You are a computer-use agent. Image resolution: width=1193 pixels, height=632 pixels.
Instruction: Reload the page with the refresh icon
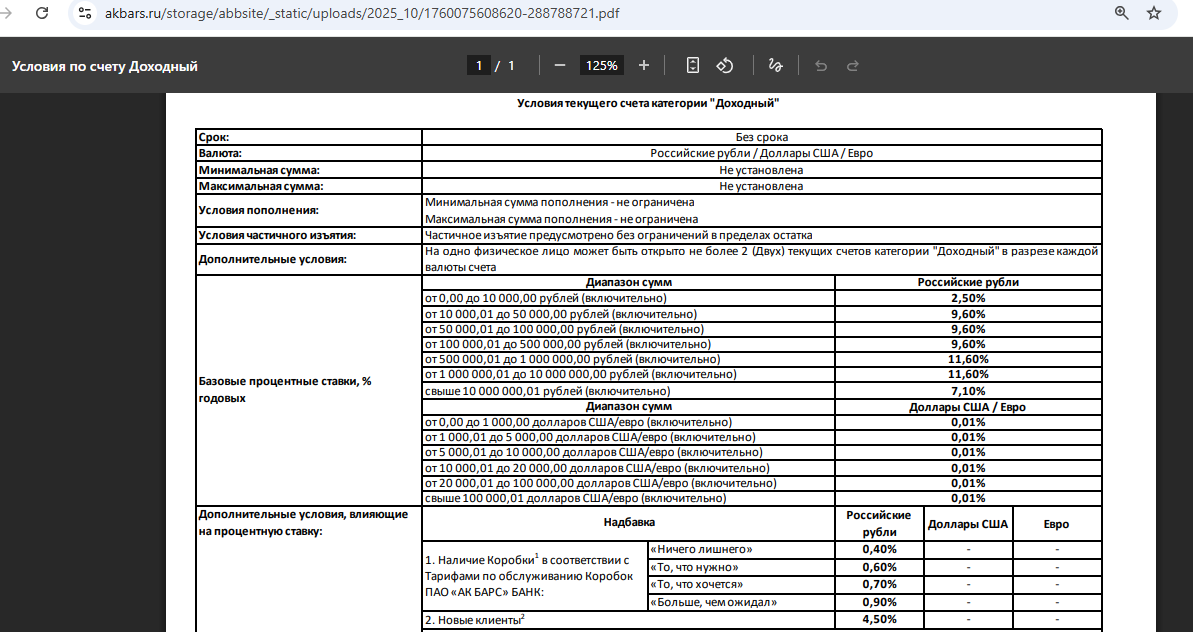coord(42,13)
